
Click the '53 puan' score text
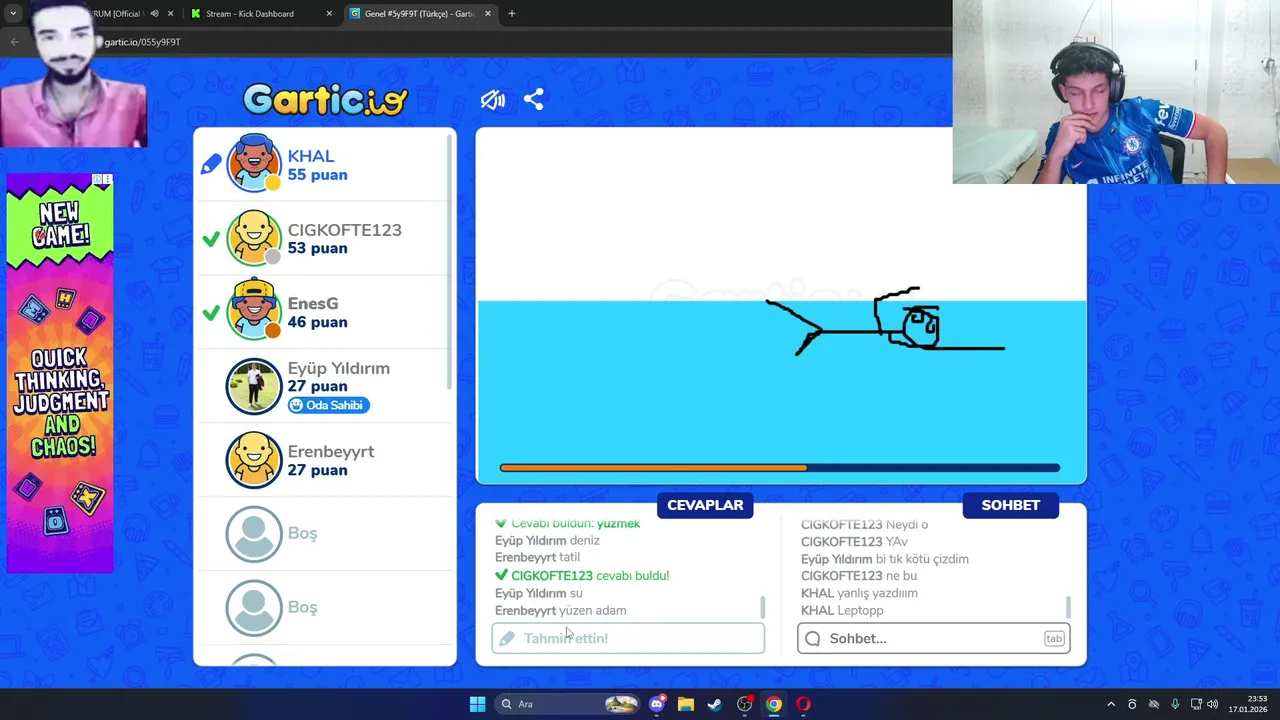pyautogui.click(x=317, y=249)
